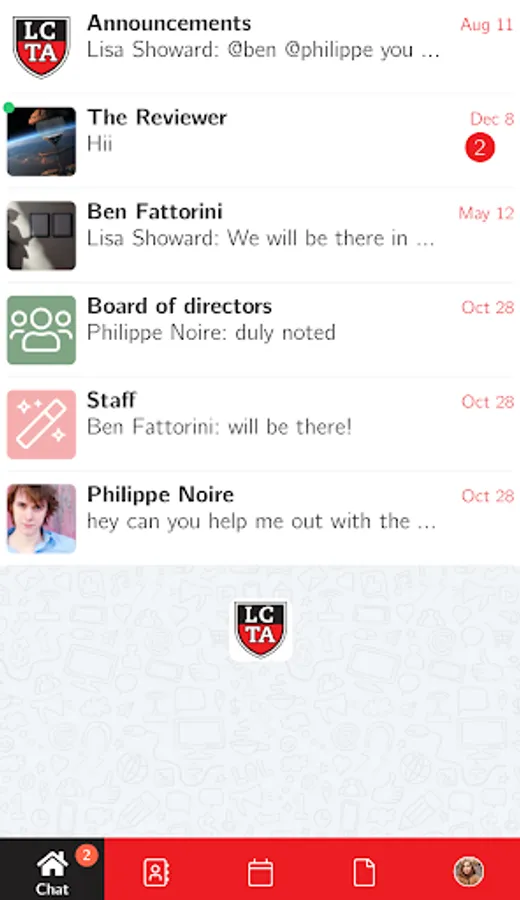The width and height of the screenshot is (520, 900).
Task: Open Board of directors conversation title
Action: [x=180, y=306]
